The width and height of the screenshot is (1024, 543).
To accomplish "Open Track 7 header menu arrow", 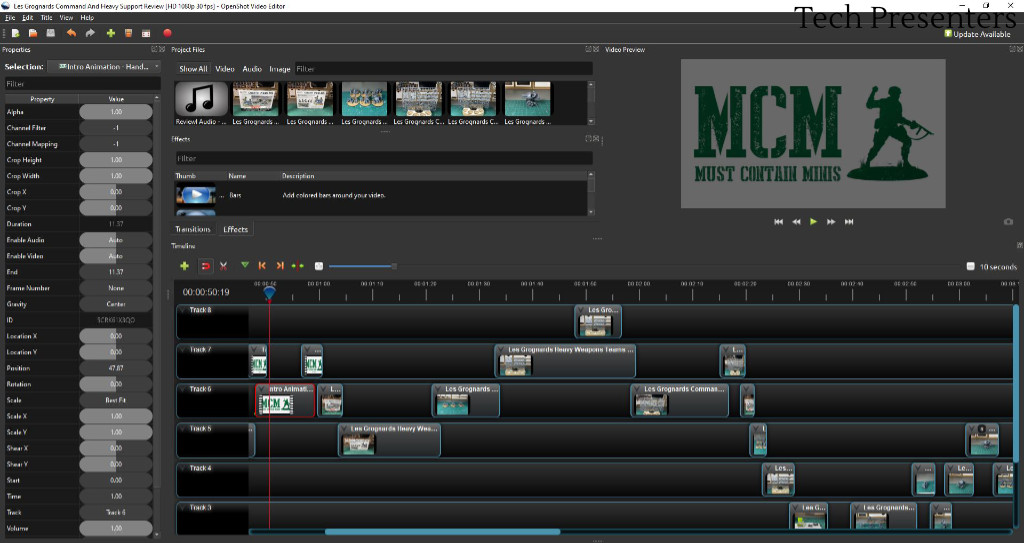I will tap(184, 350).
